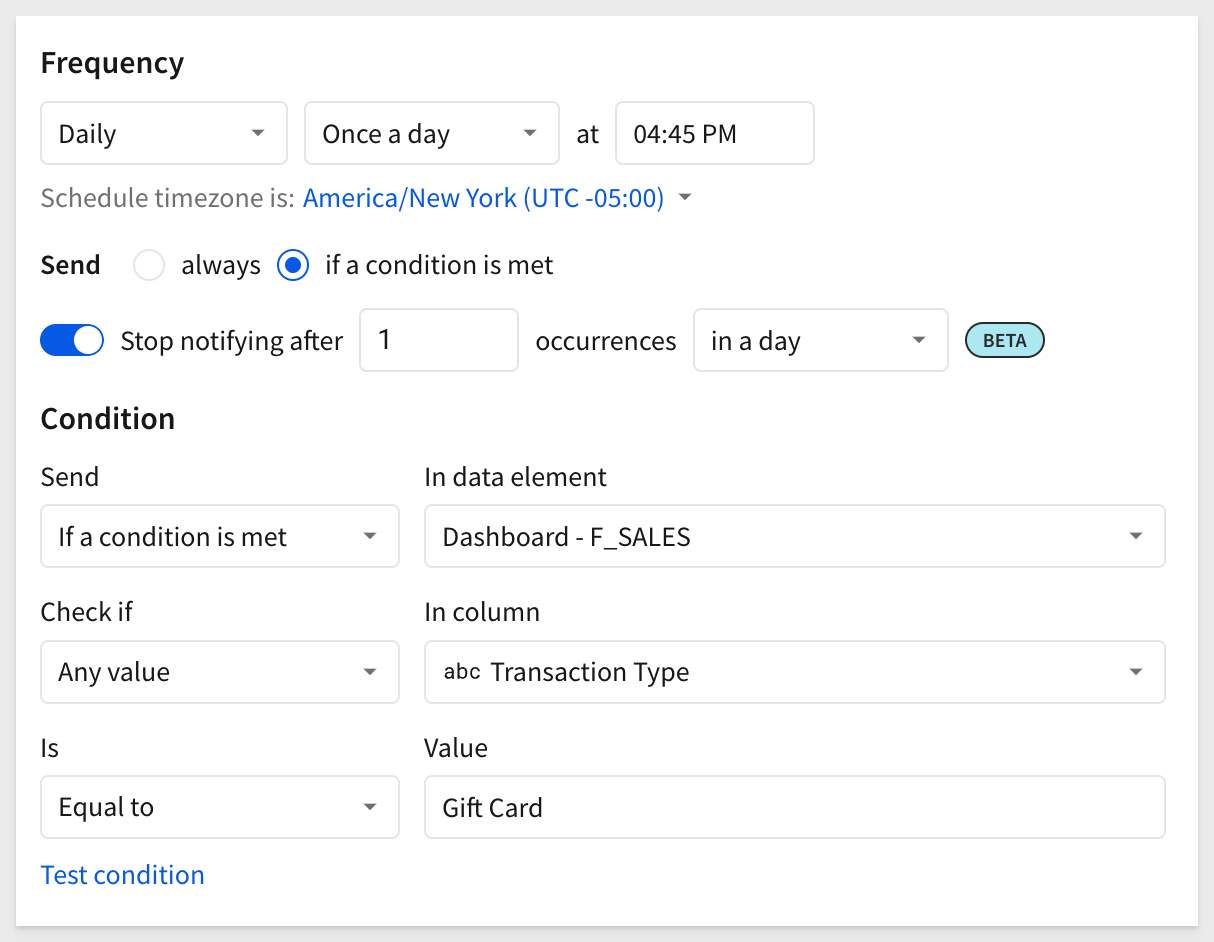
Task: Click the Equal to arrow icon
Action: tap(370, 807)
